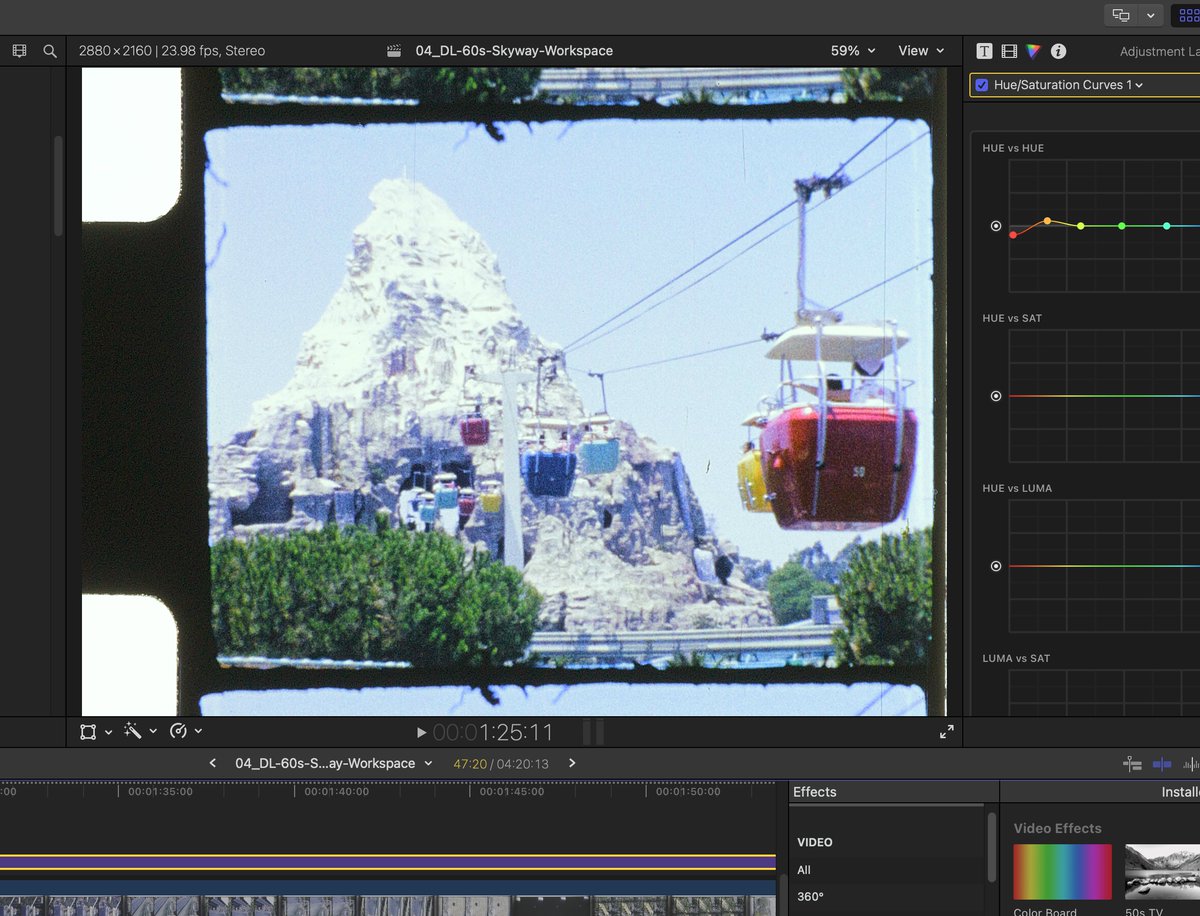The width and height of the screenshot is (1200, 916).
Task: Toggle the audio skimming waveform icon
Action: [1191, 764]
